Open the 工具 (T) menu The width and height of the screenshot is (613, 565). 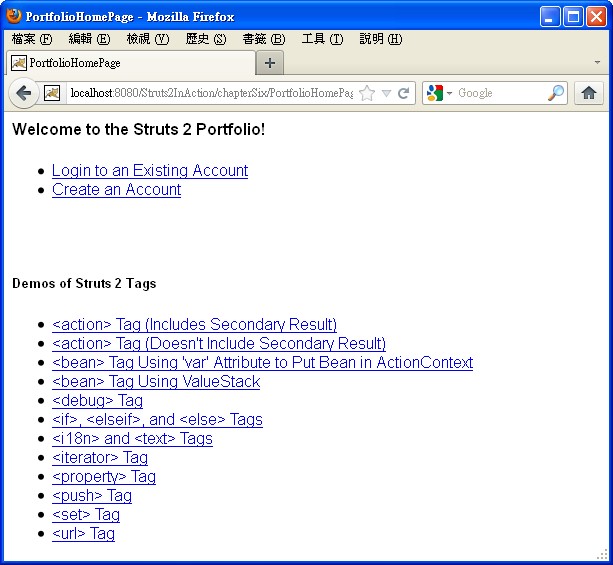point(322,39)
